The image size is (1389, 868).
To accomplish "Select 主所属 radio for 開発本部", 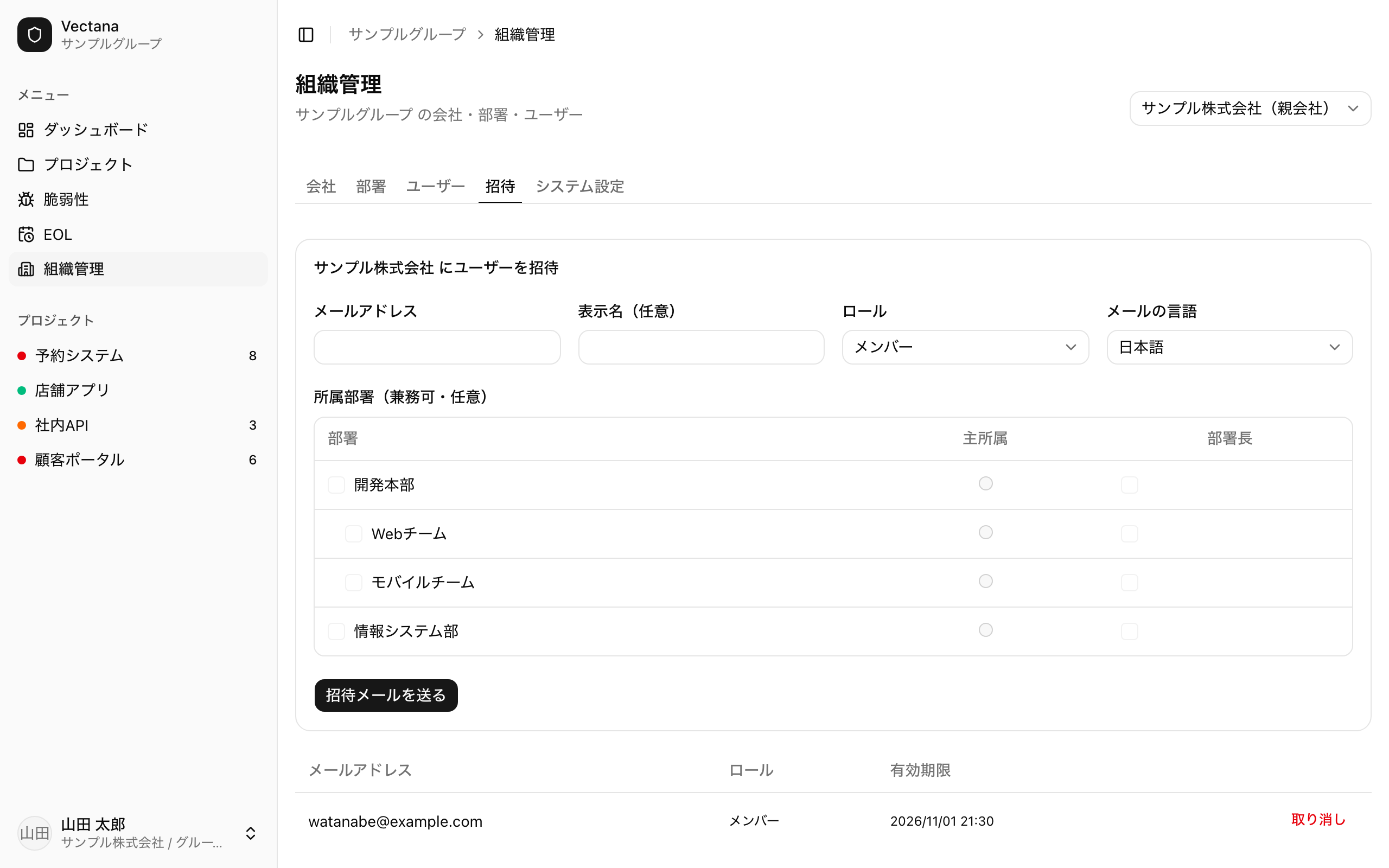I will [x=985, y=483].
